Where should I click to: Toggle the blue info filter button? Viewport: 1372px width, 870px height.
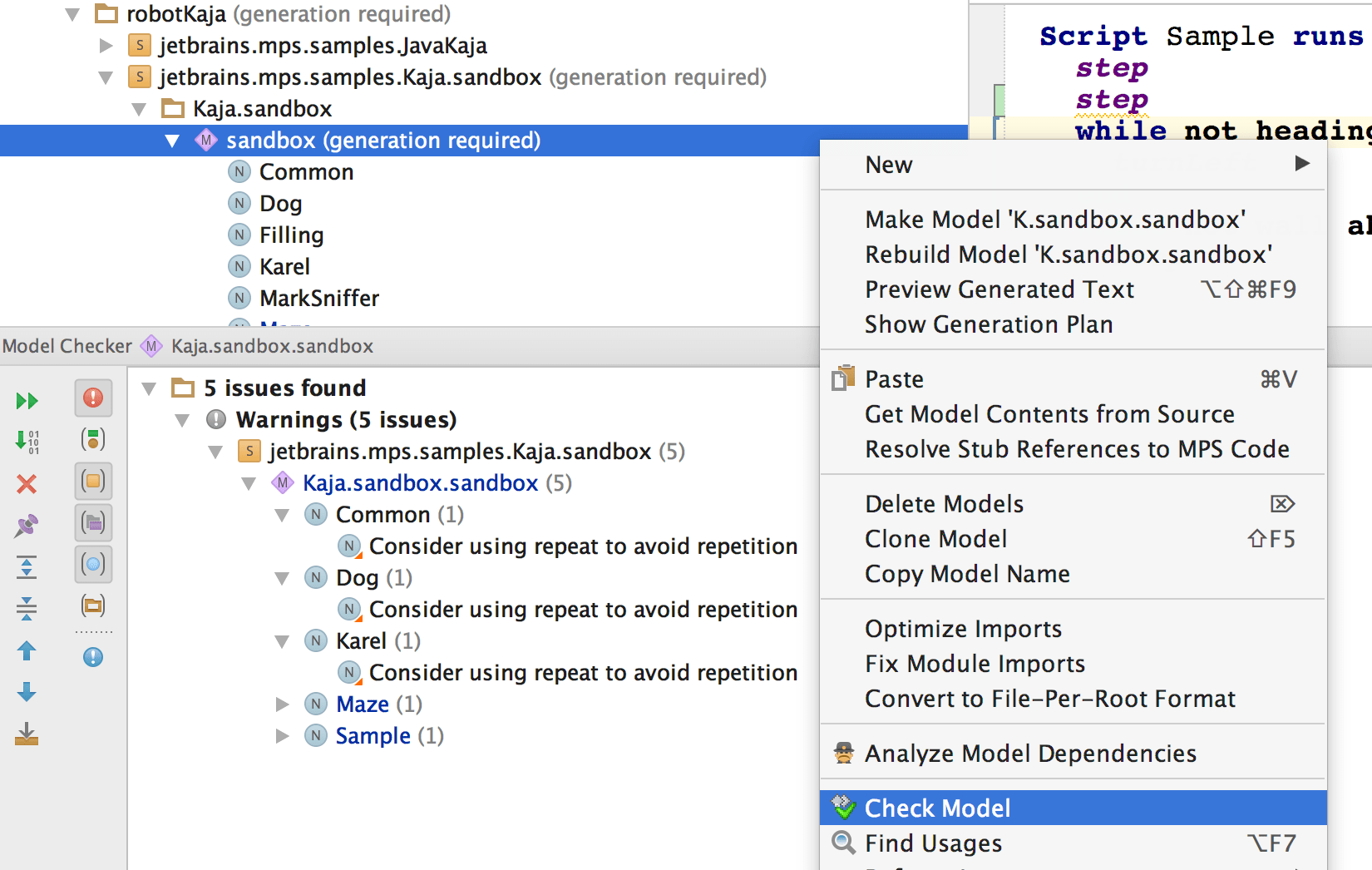coord(93,657)
